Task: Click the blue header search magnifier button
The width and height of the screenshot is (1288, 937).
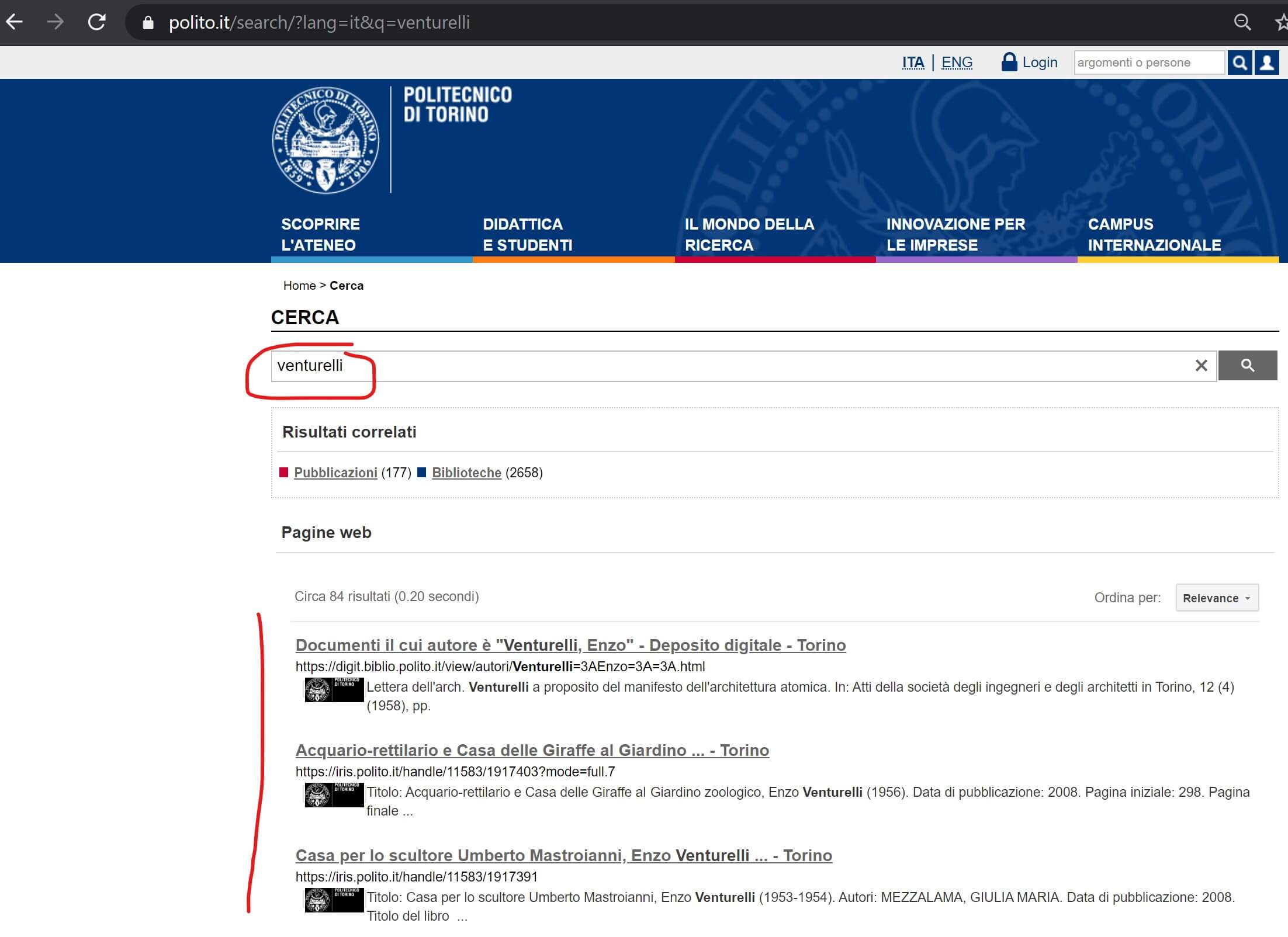Action: (1239, 63)
